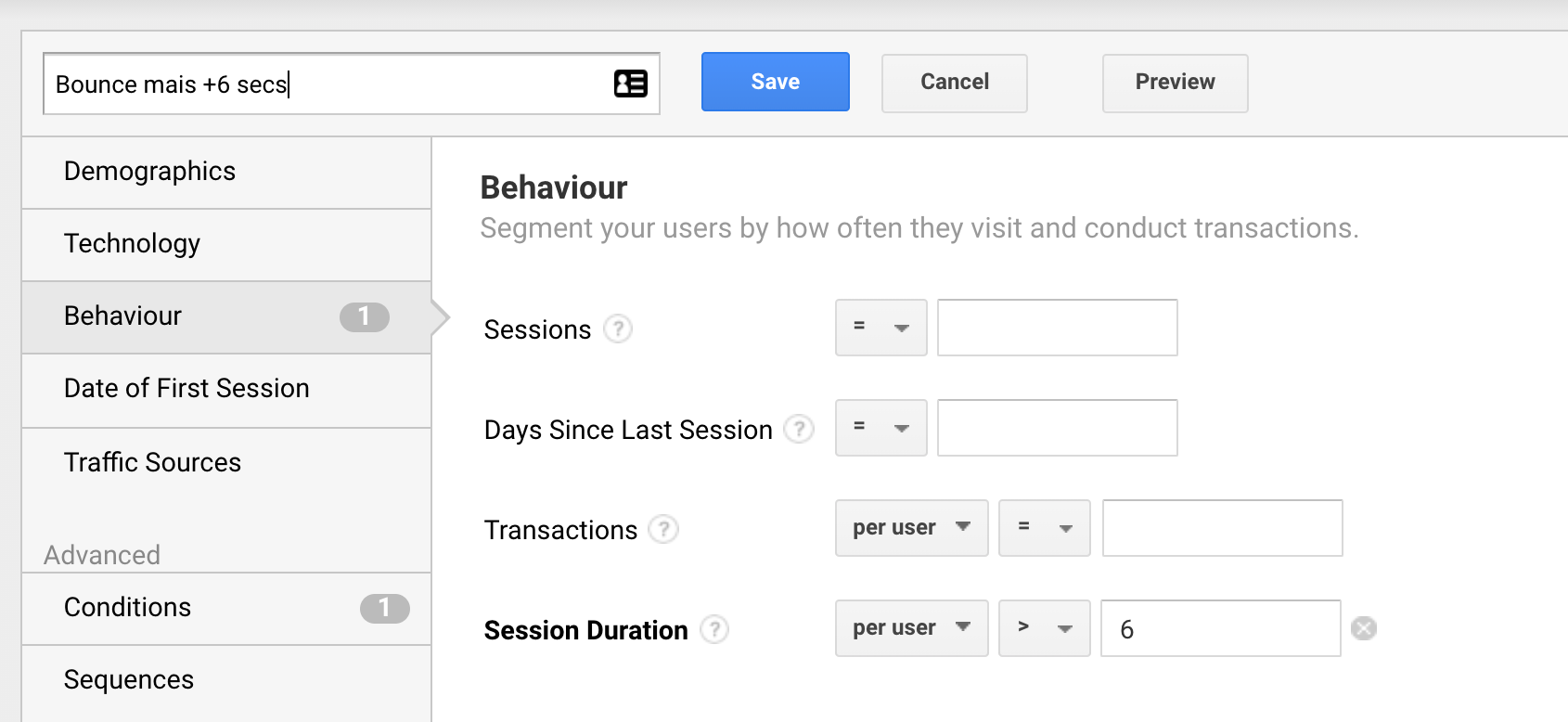The width and height of the screenshot is (1568, 722).
Task: Select the Sequences section
Action: (x=128, y=679)
